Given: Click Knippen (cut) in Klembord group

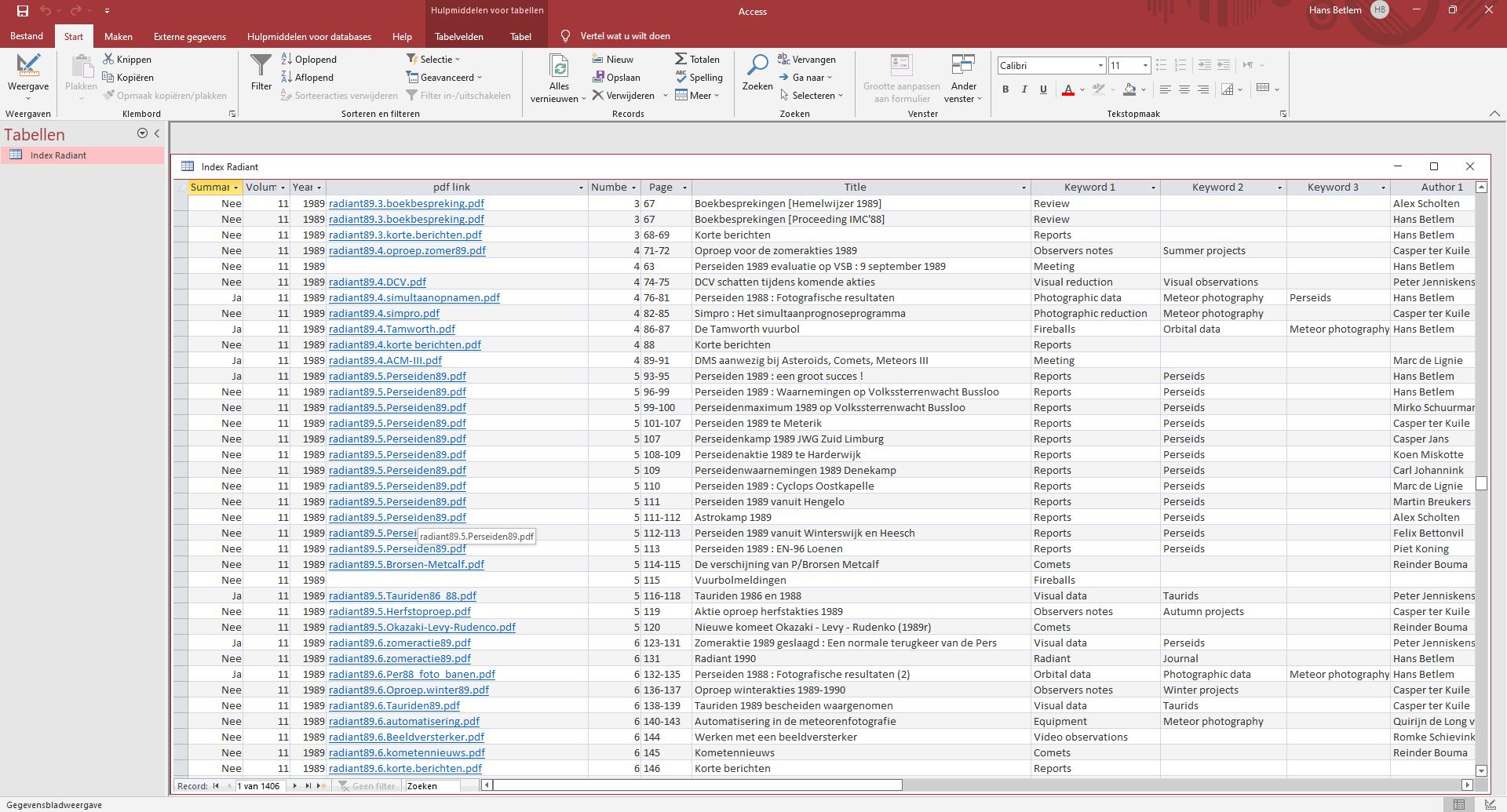Looking at the screenshot, I should coord(127,59).
